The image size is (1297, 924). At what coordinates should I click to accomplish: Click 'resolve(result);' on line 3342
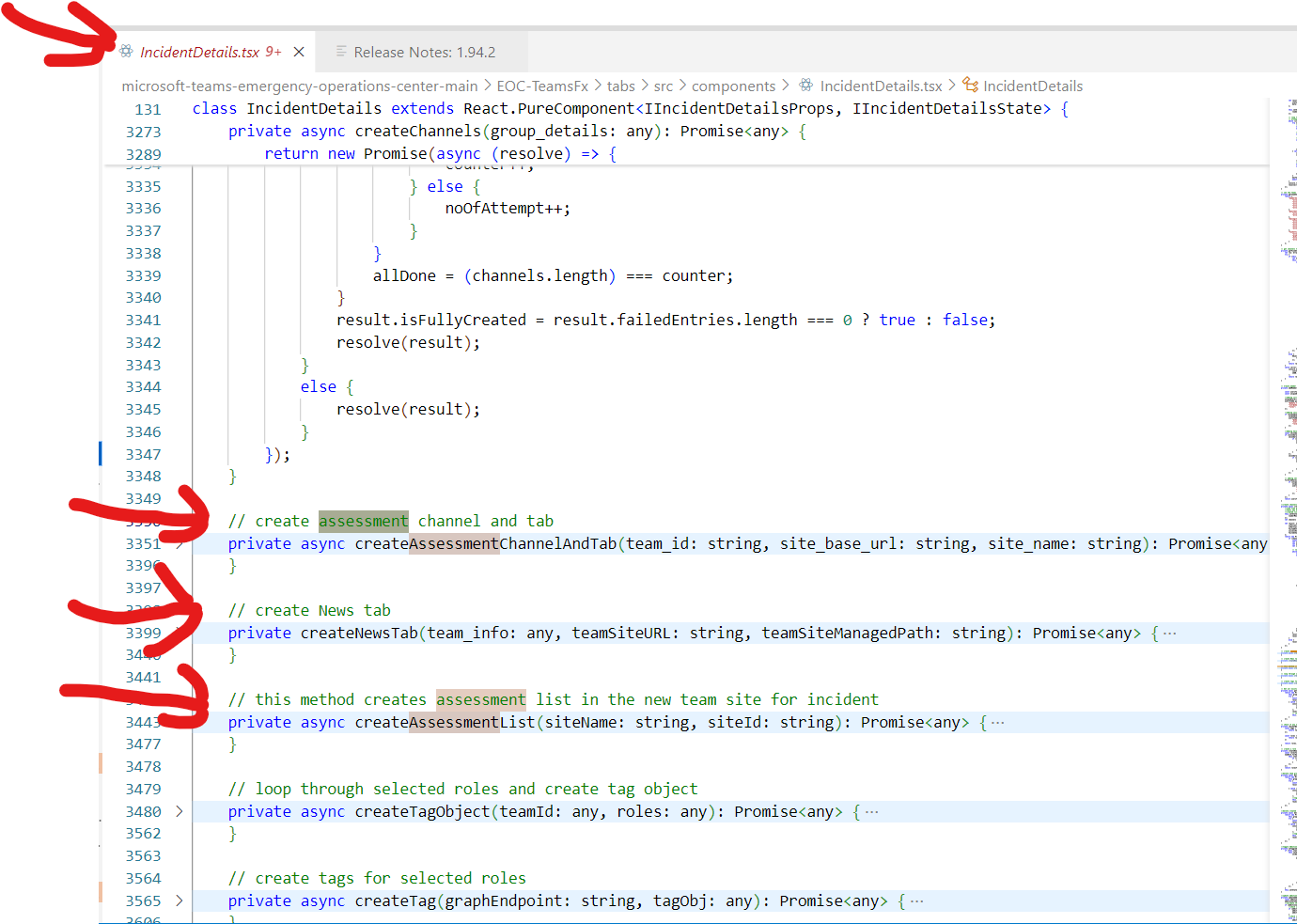click(x=408, y=342)
